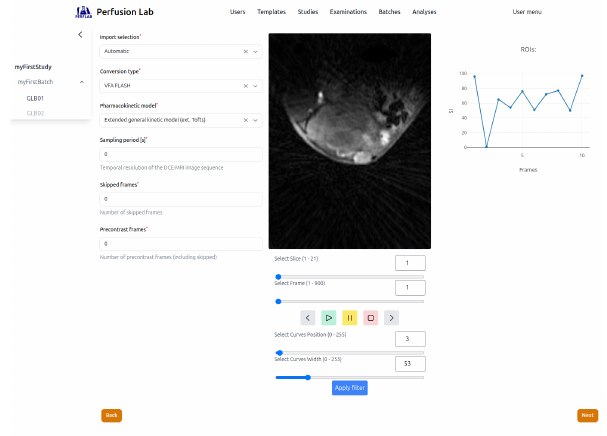Clear the Conversion type value
This screenshot has width=607, height=436.
pyautogui.click(x=245, y=86)
